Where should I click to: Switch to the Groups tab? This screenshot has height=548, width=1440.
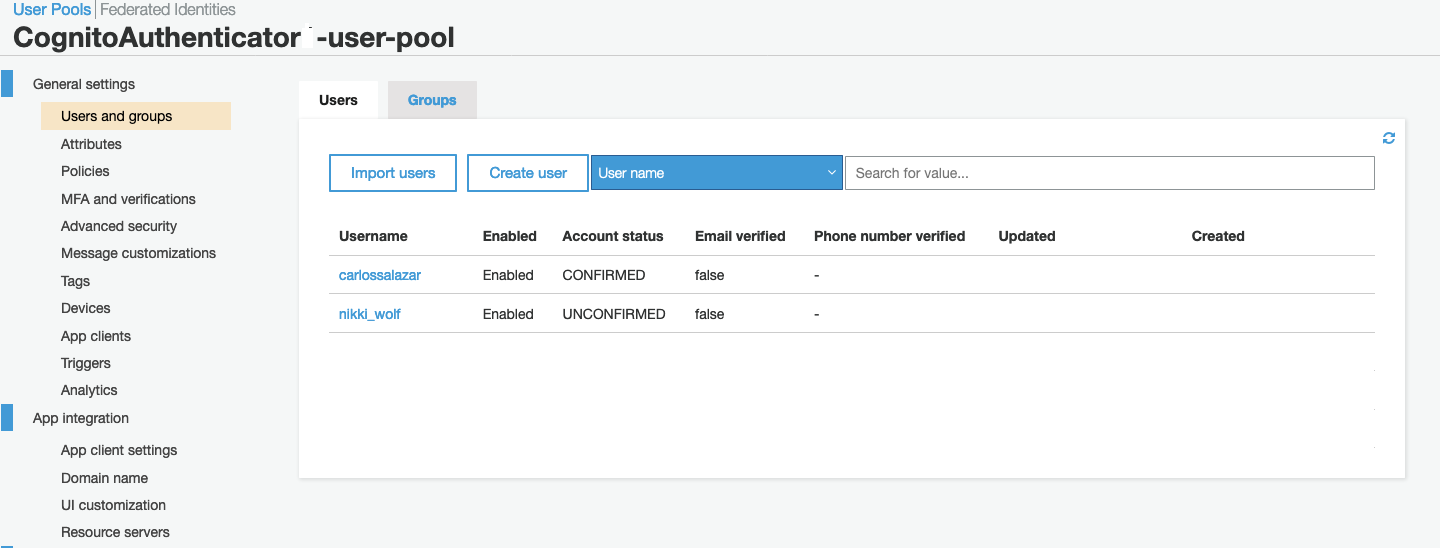click(432, 100)
